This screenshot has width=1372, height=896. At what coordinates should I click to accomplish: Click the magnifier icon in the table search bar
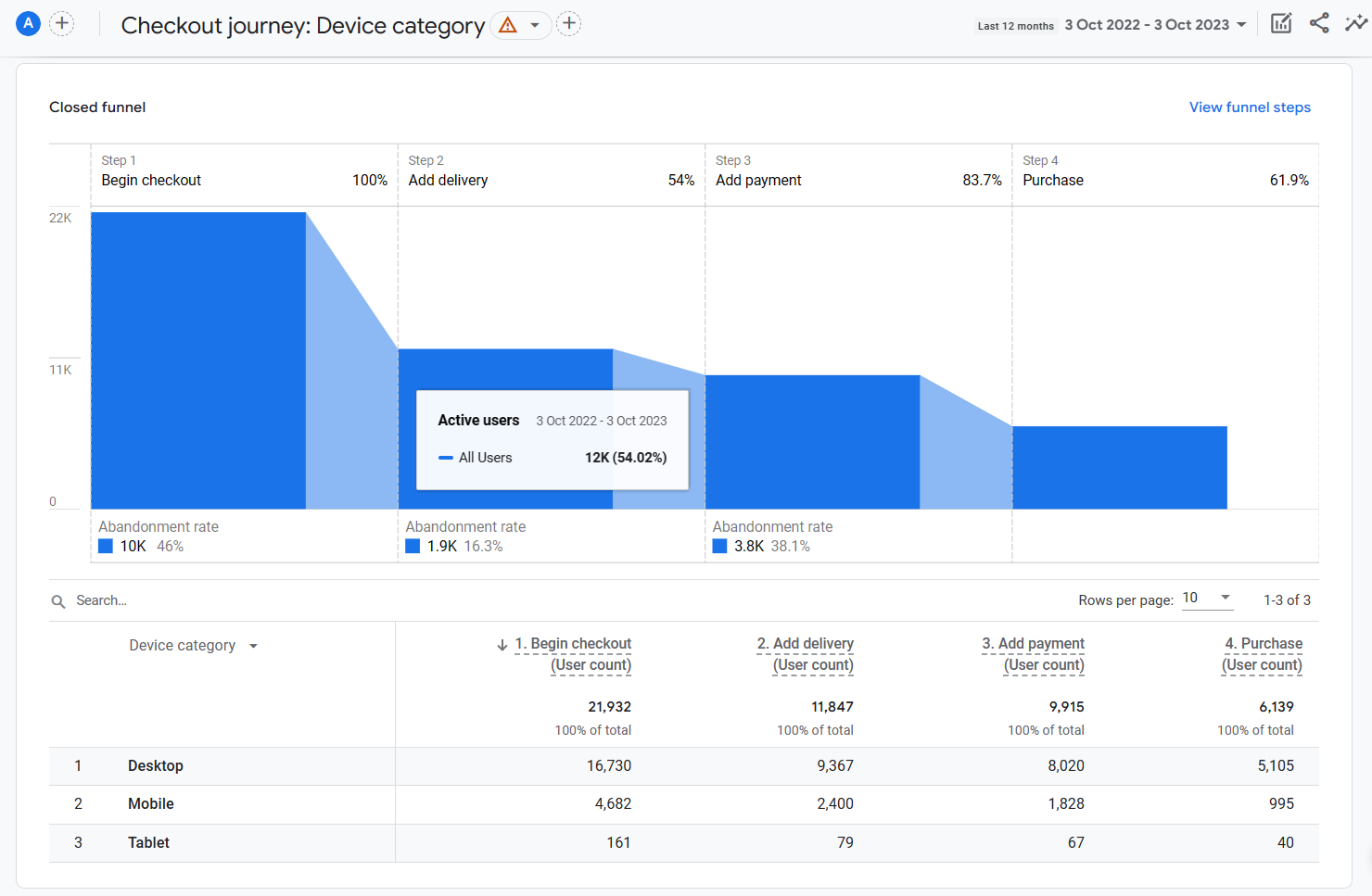click(58, 600)
